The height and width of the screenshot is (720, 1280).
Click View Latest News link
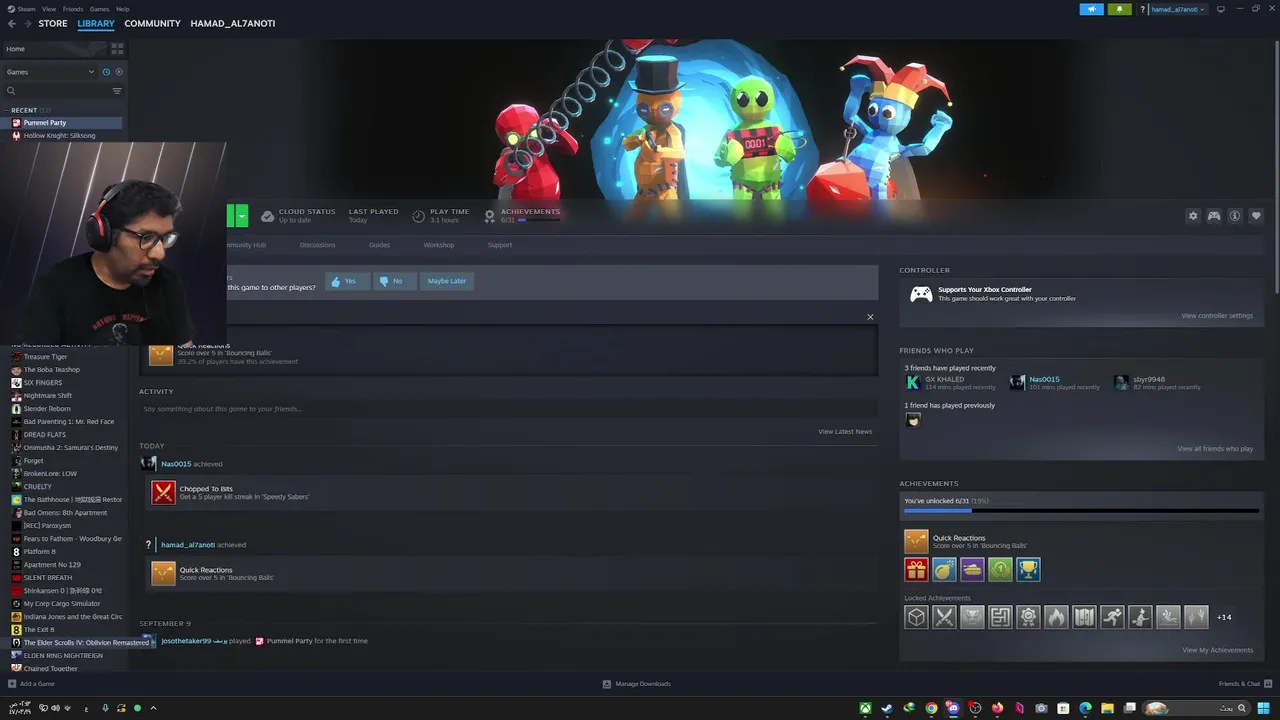(845, 432)
